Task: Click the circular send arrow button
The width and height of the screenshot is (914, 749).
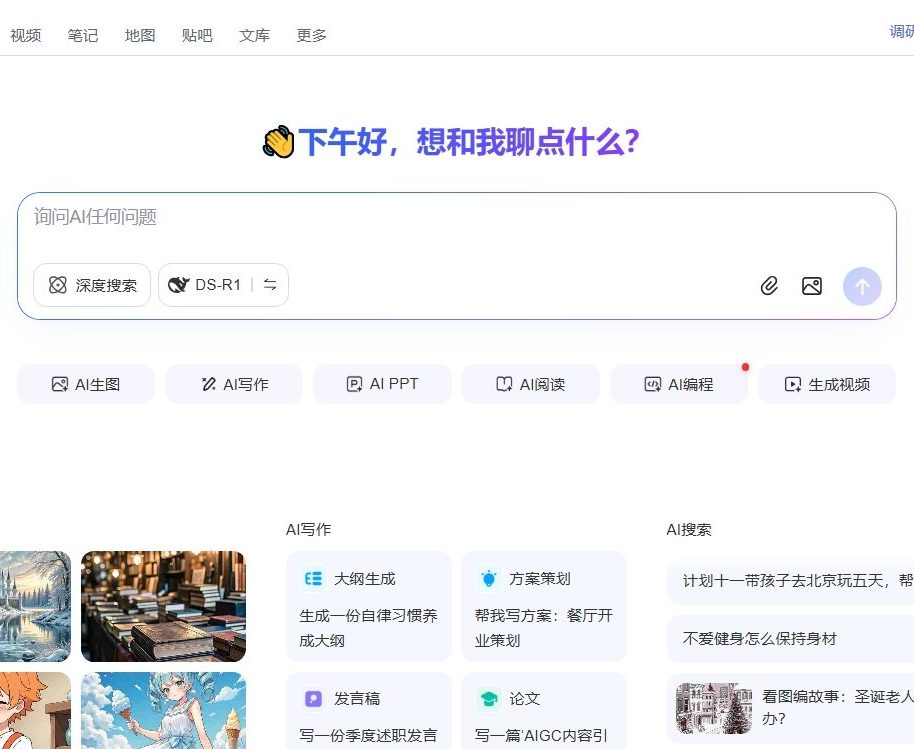Action: click(862, 286)
